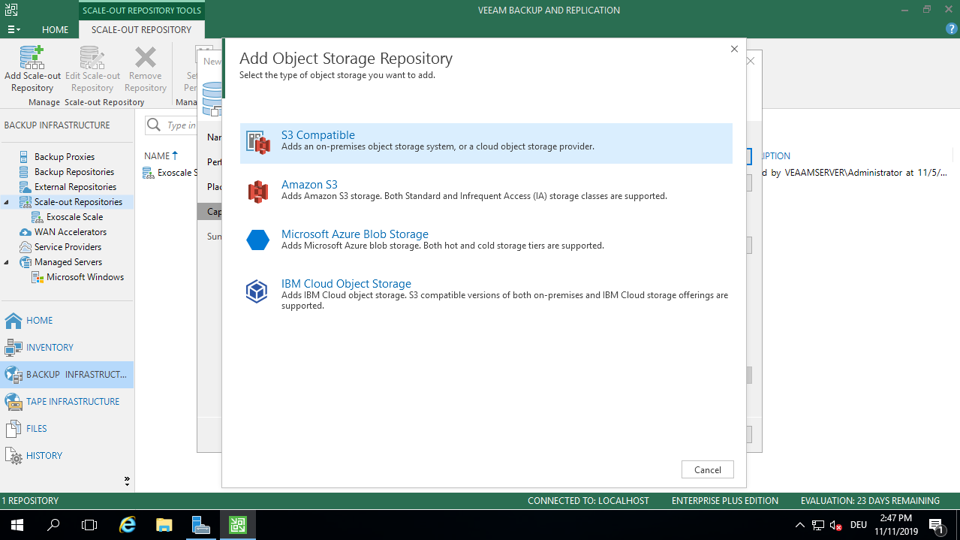
Task: Close the Add Object Storage Repository dialog
Action: [x=734, y=49]
